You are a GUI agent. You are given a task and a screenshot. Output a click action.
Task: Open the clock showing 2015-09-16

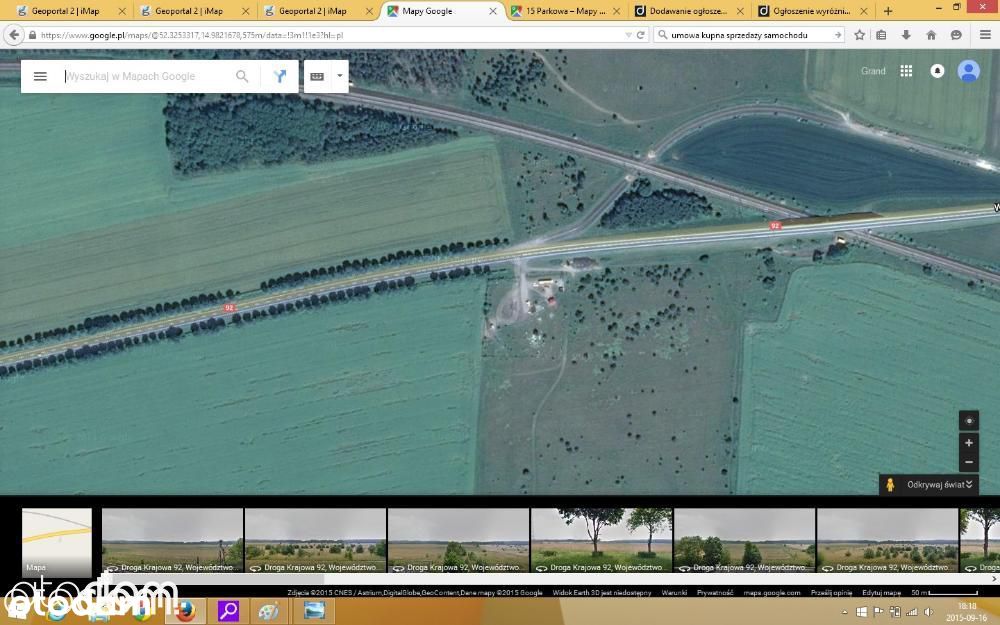[x=966, y=612]
